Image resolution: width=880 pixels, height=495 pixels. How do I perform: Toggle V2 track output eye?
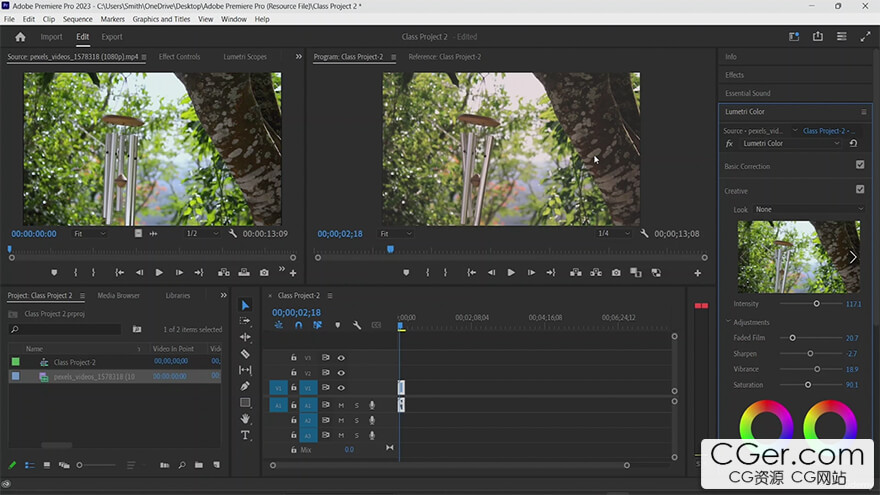click(x=341, y=373)
